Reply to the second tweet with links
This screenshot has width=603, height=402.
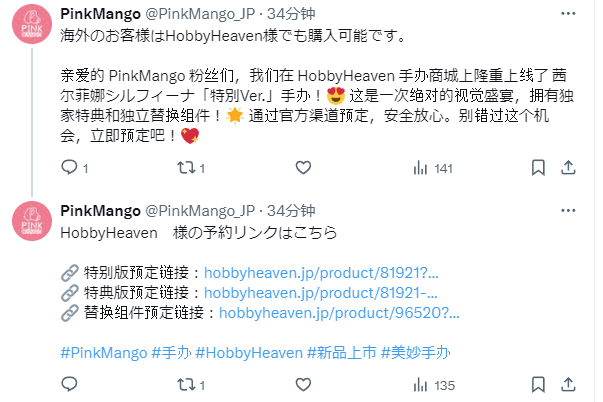(x=69, y=384)
